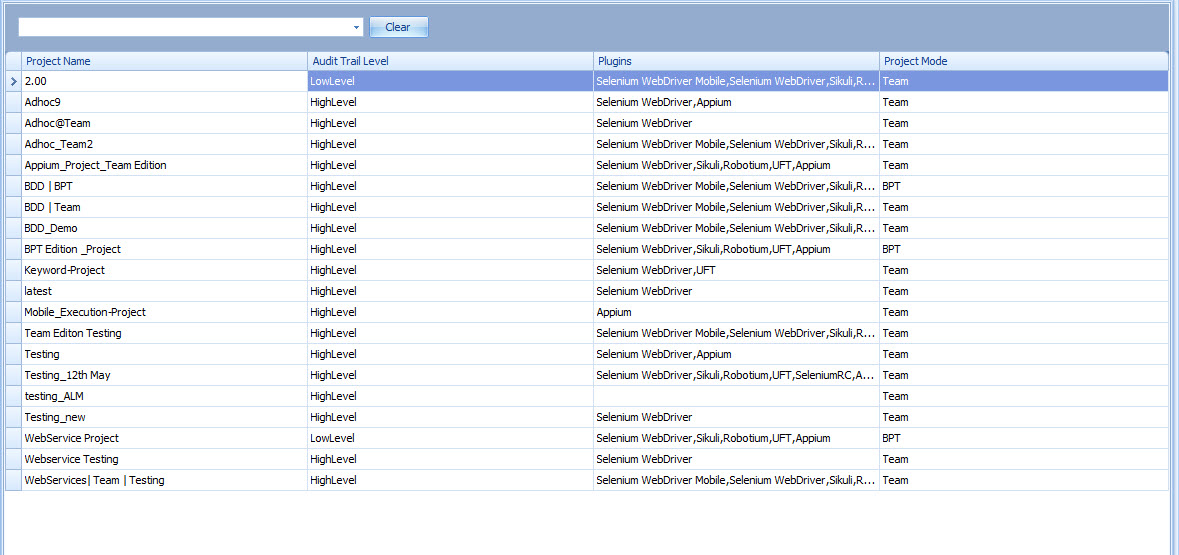Select the project named Testing
1179x555 pixels.
click(164, 354)
